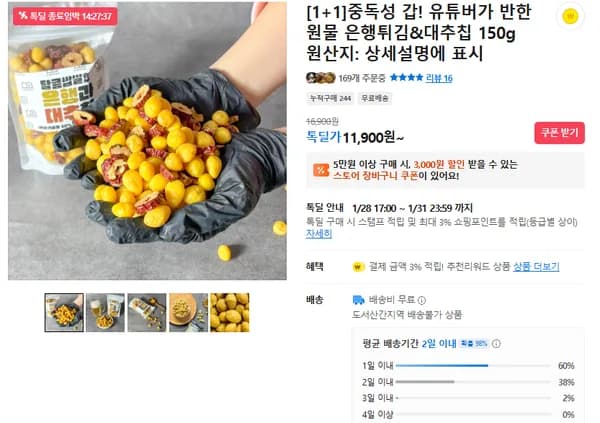Click info icon next to 배송비 무료
This screenshot has height=423, width=600.
click(422, 300)
